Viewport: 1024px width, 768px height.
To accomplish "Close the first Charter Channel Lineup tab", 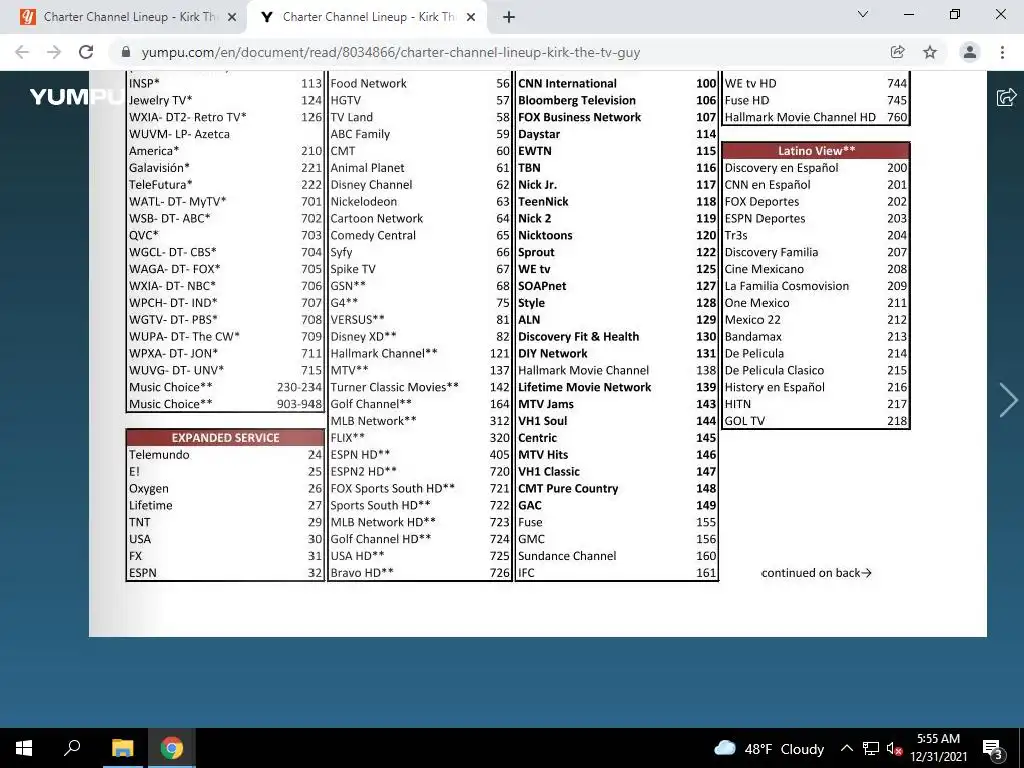I will tap(232, 17).
